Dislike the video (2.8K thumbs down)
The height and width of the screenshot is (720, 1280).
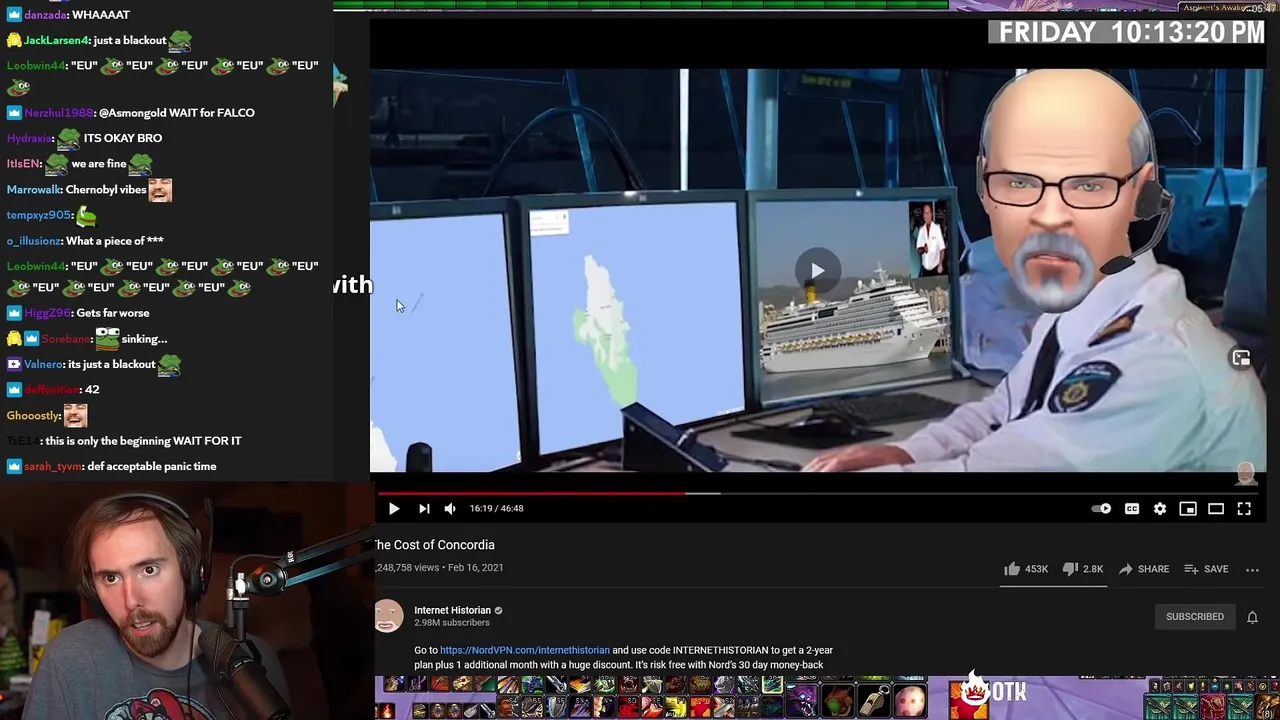click(1082, 569)
